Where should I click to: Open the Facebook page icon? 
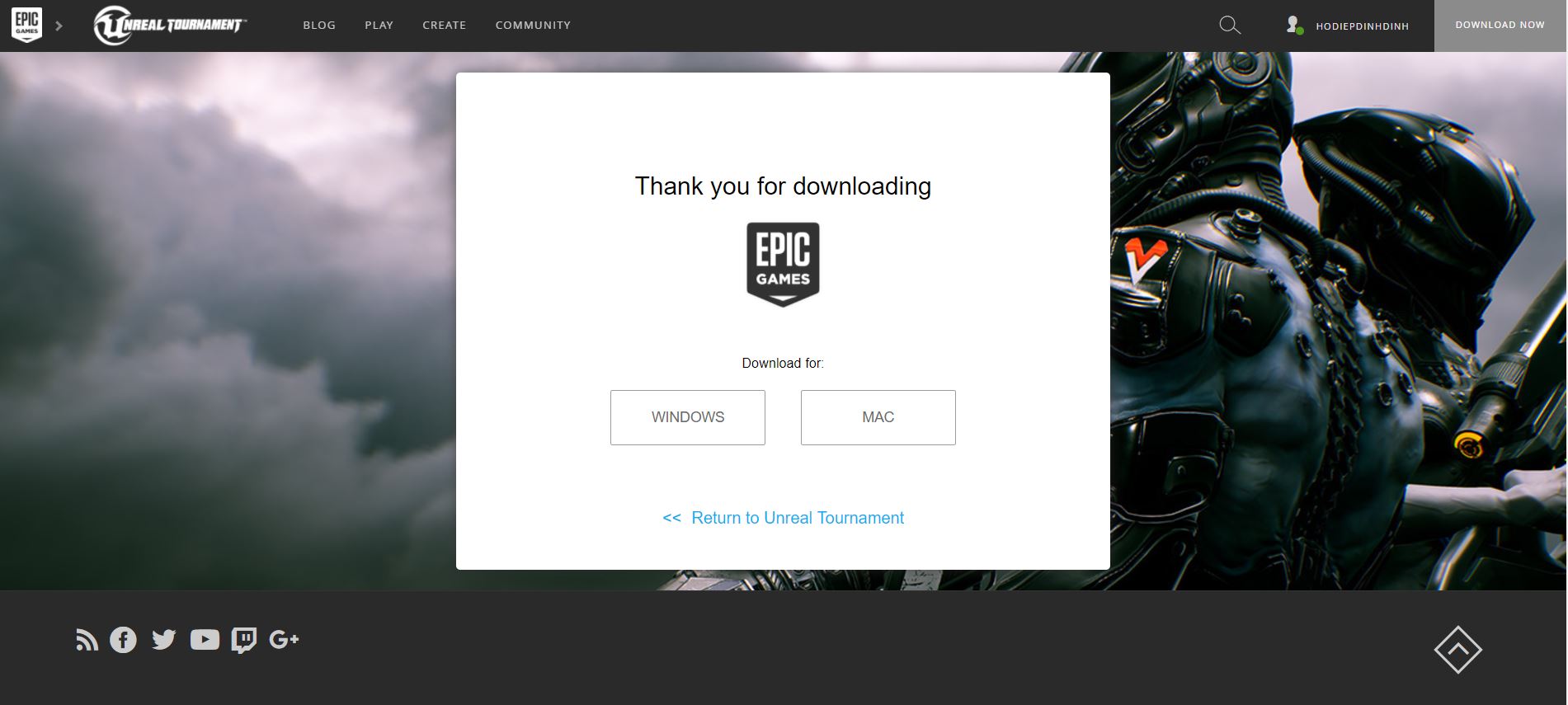pos(123,640)
